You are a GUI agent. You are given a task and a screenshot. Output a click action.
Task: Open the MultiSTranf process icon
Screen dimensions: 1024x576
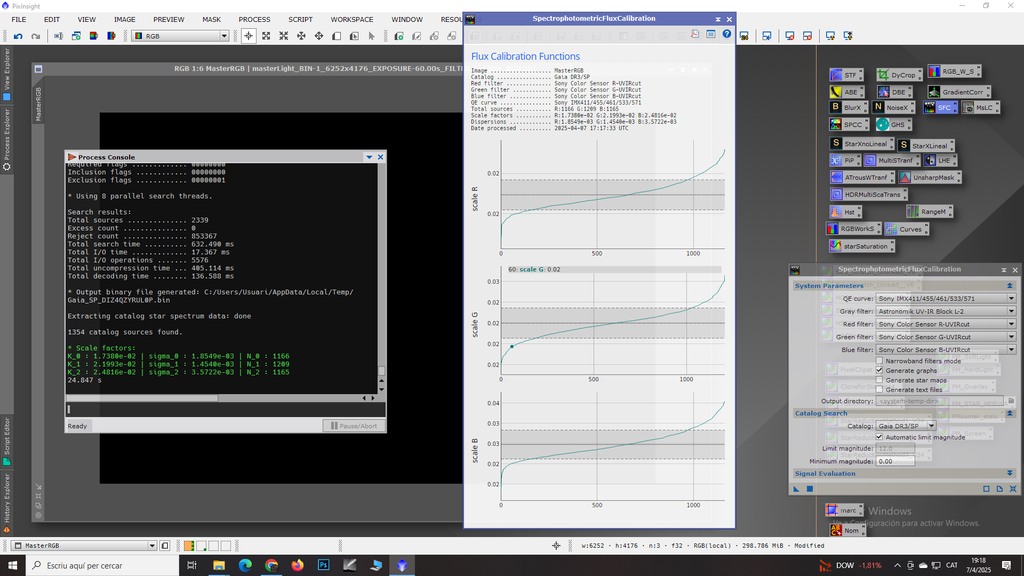891,160
